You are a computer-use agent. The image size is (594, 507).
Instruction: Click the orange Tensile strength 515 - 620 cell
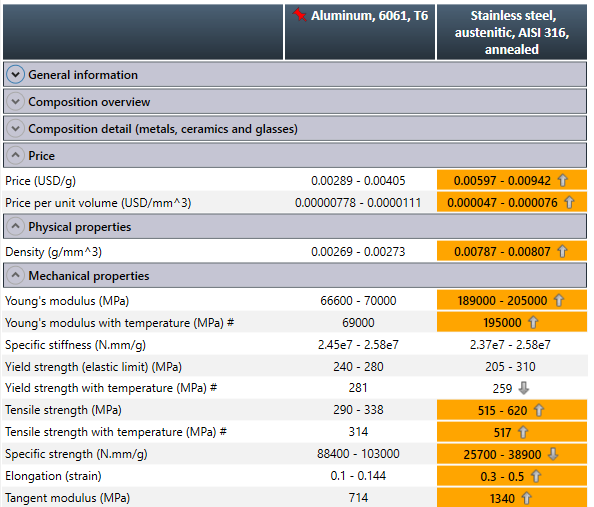[512, 410]
